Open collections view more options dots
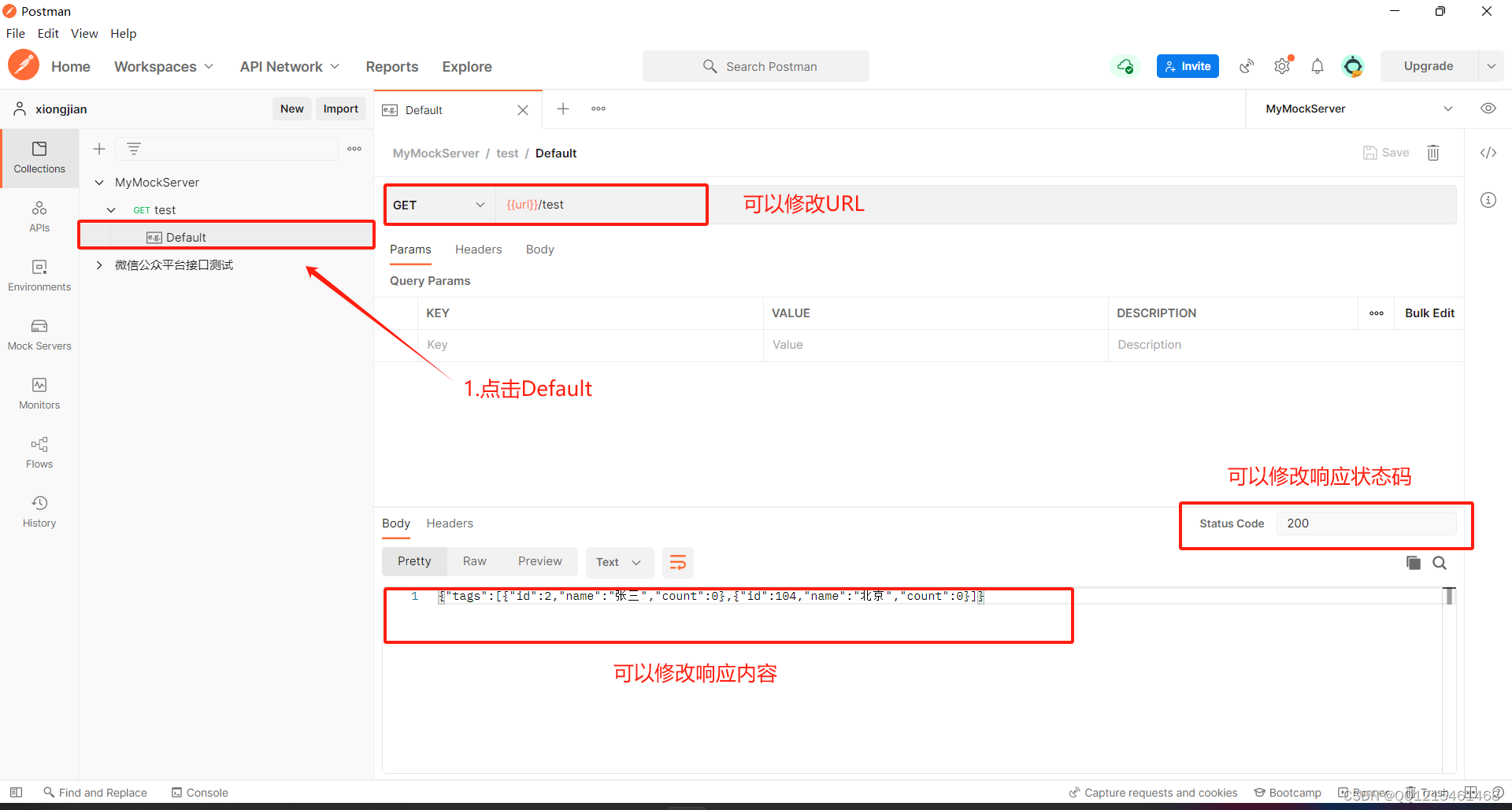Screen dimensions: 1512x810 (x=354, y=149)
